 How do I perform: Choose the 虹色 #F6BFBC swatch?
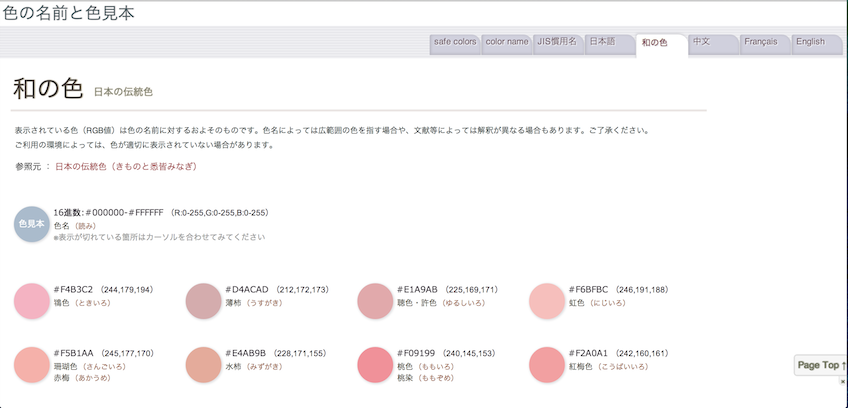pos(547,301)
